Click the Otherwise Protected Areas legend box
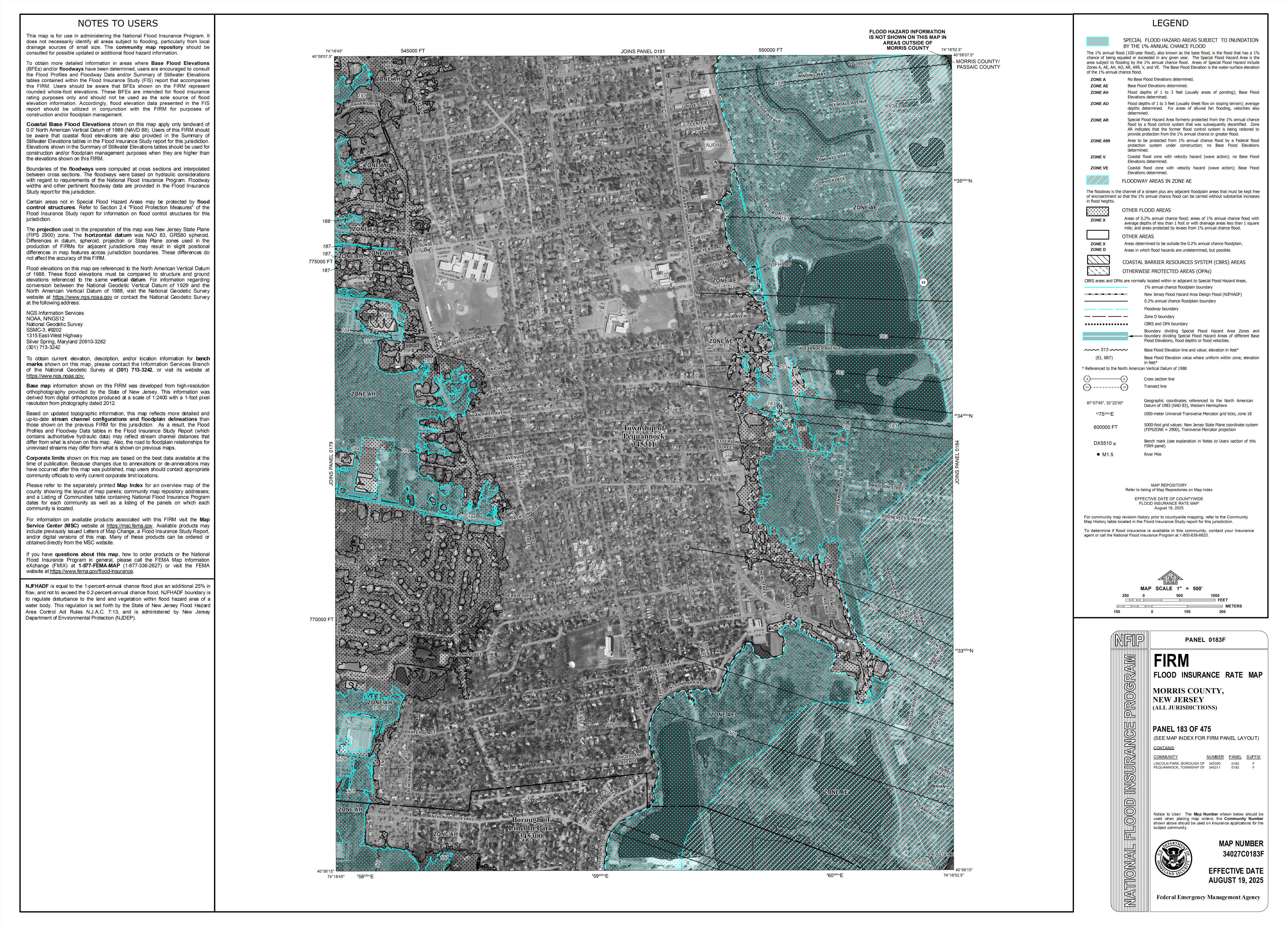The height and width of the screenshot is (926, 1288). (1098, 270)
